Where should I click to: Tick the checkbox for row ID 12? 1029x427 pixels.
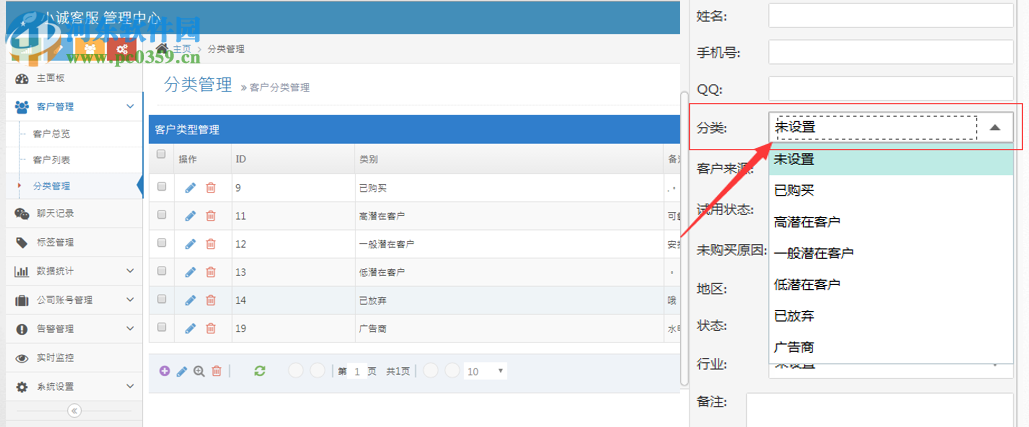161,243
